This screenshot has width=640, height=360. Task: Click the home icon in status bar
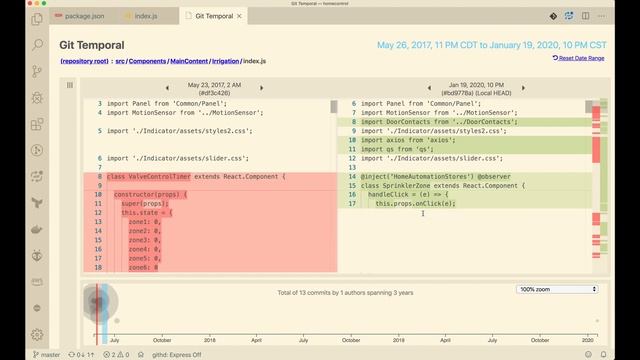point(141,355)
